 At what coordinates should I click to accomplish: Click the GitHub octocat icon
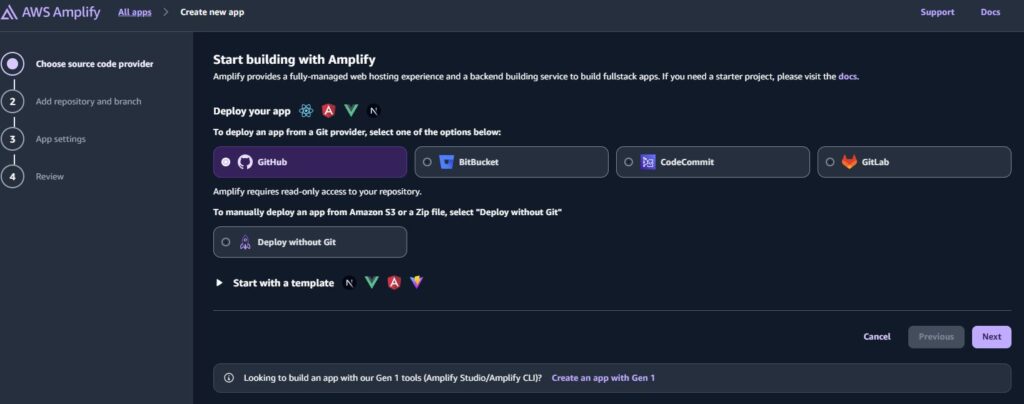pyautogui.click(x=245, y=162)
